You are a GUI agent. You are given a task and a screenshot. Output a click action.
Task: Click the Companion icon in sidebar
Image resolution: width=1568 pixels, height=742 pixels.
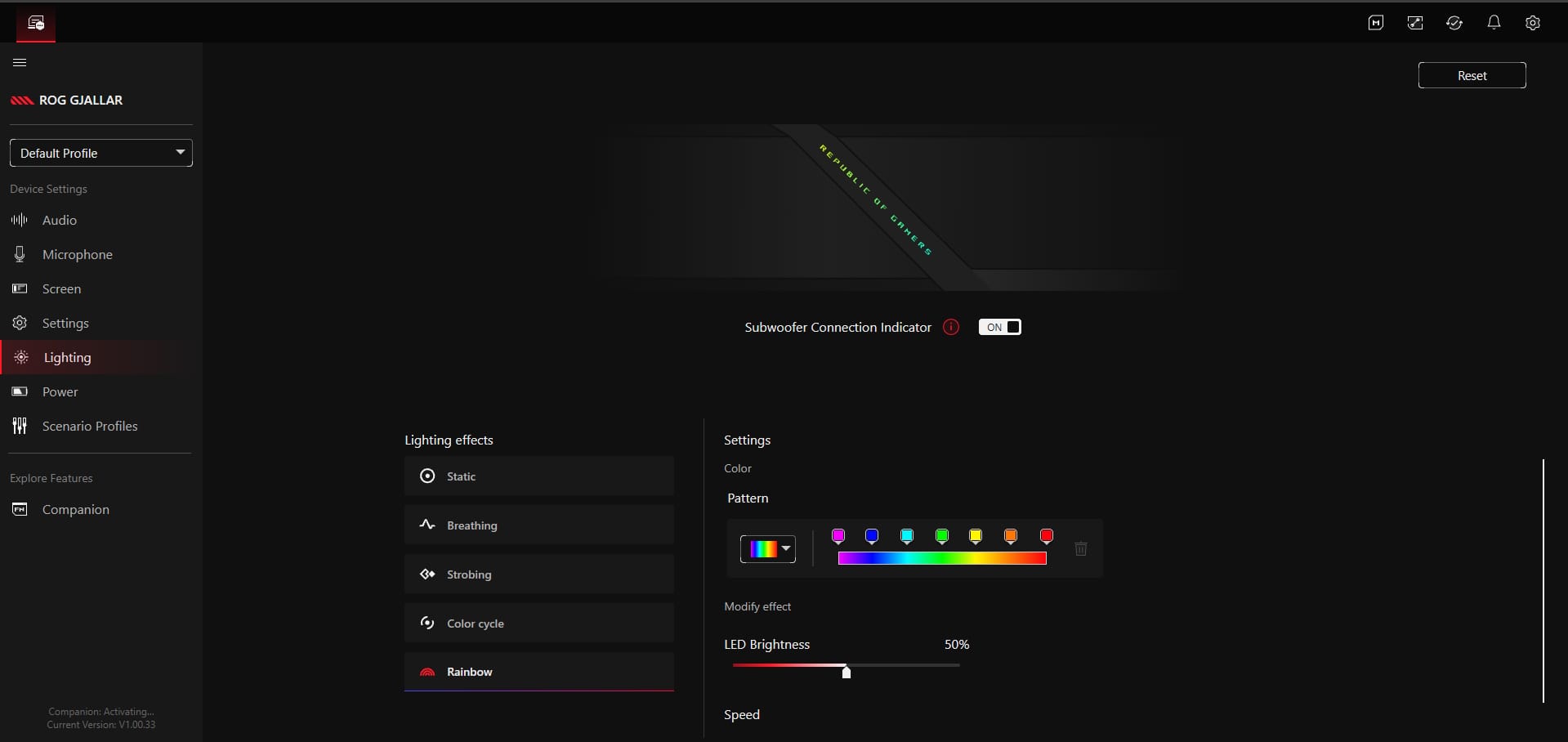pos(20,509)
